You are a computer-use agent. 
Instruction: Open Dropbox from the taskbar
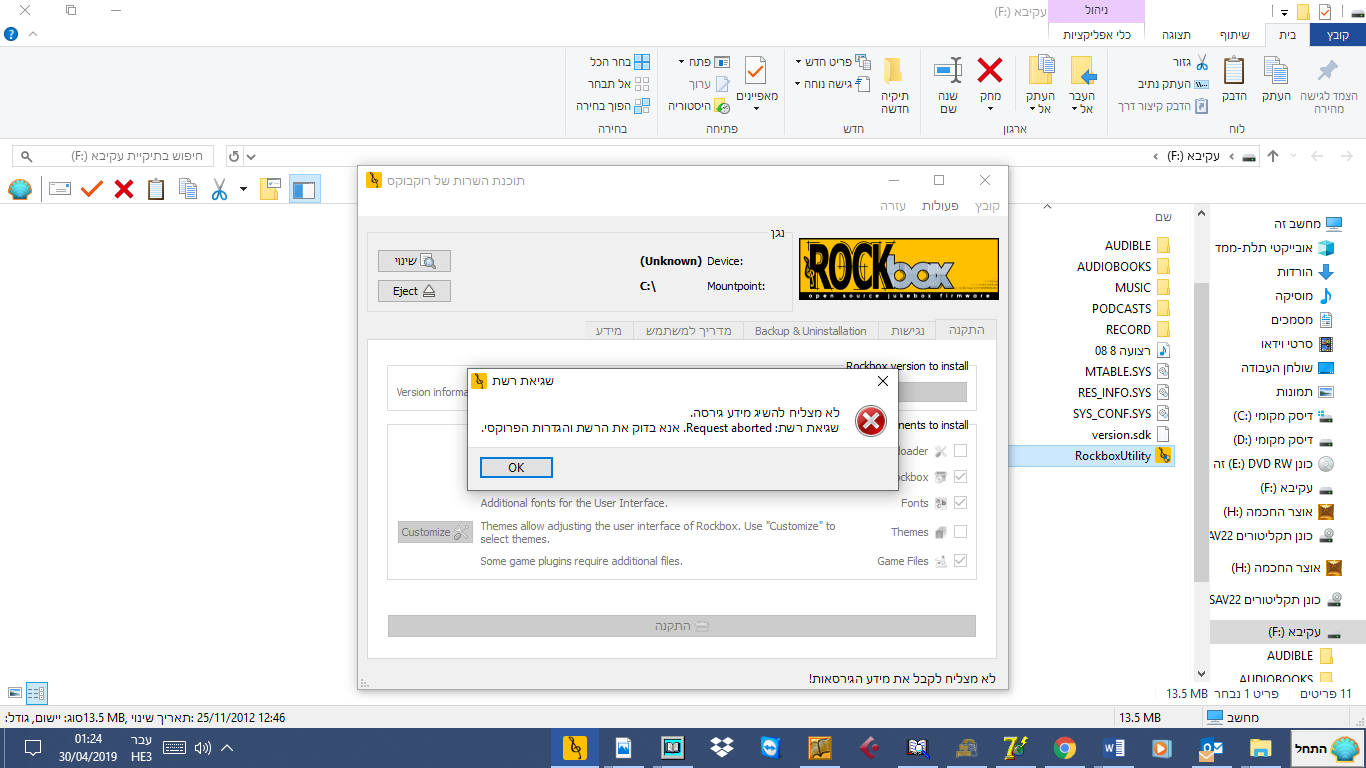point(721,747)
